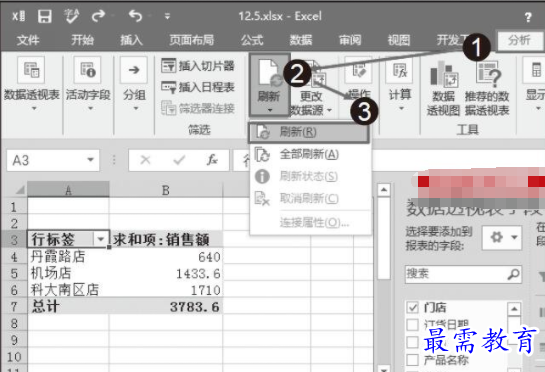Select cell with value 1433.6
The image size is (545, 372).
pyautogui.click(x=166, y=274)
